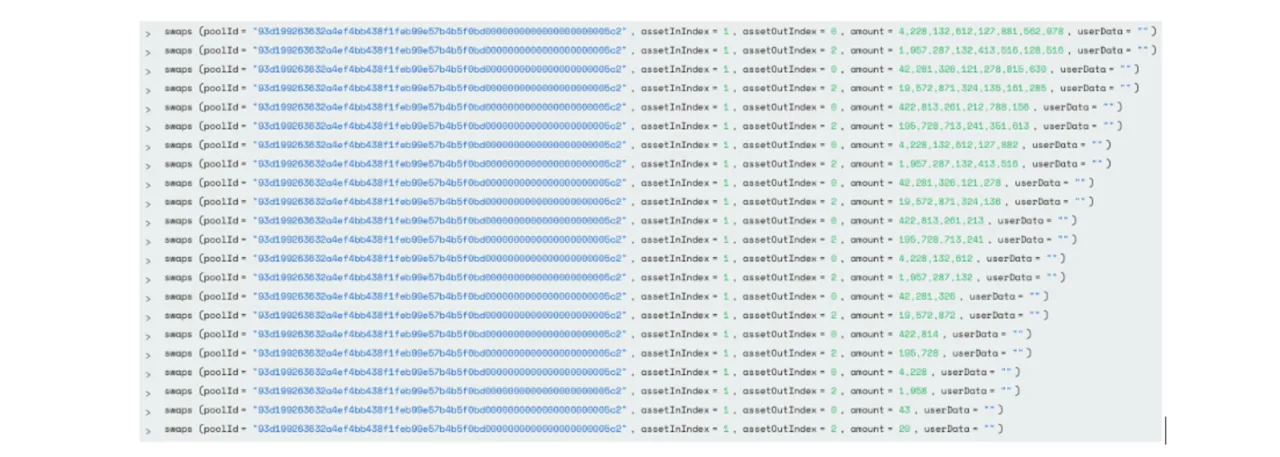This screenshot has width=1280, height=457.
Task: Click the amount value 422,813,261,212,788,156
Action: [x=961, y=107]
